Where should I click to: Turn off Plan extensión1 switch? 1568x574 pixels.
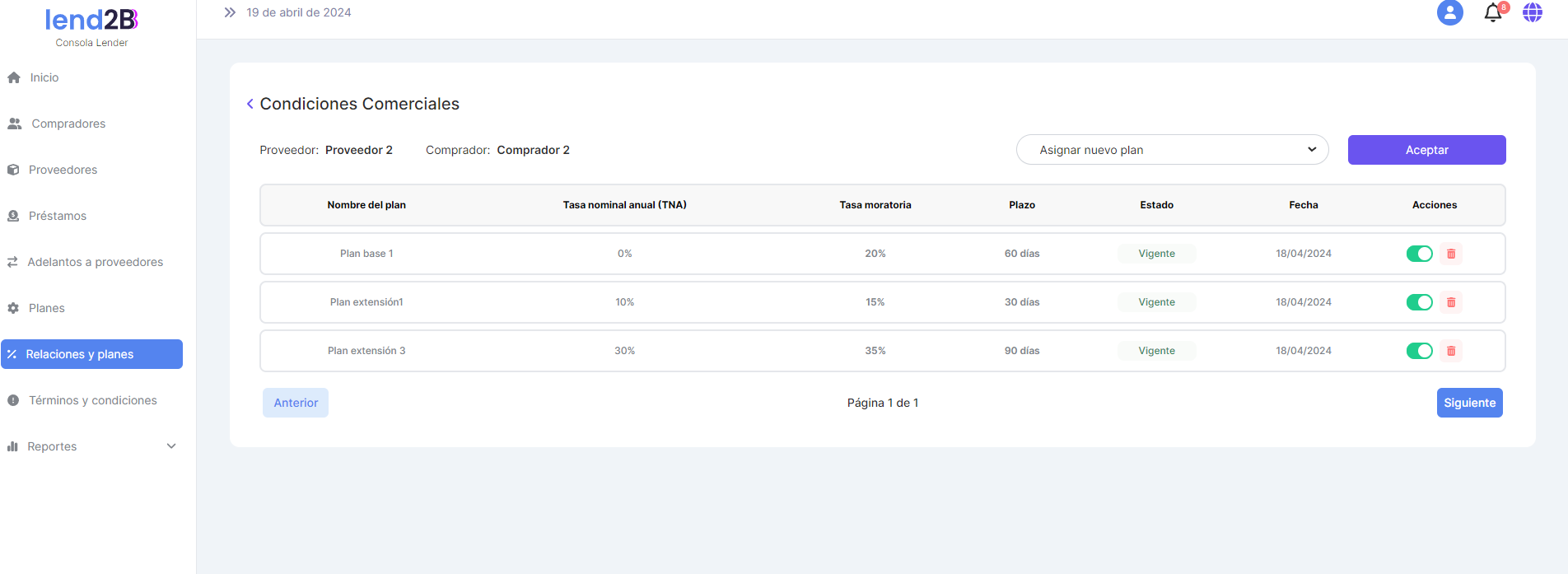1419,302
